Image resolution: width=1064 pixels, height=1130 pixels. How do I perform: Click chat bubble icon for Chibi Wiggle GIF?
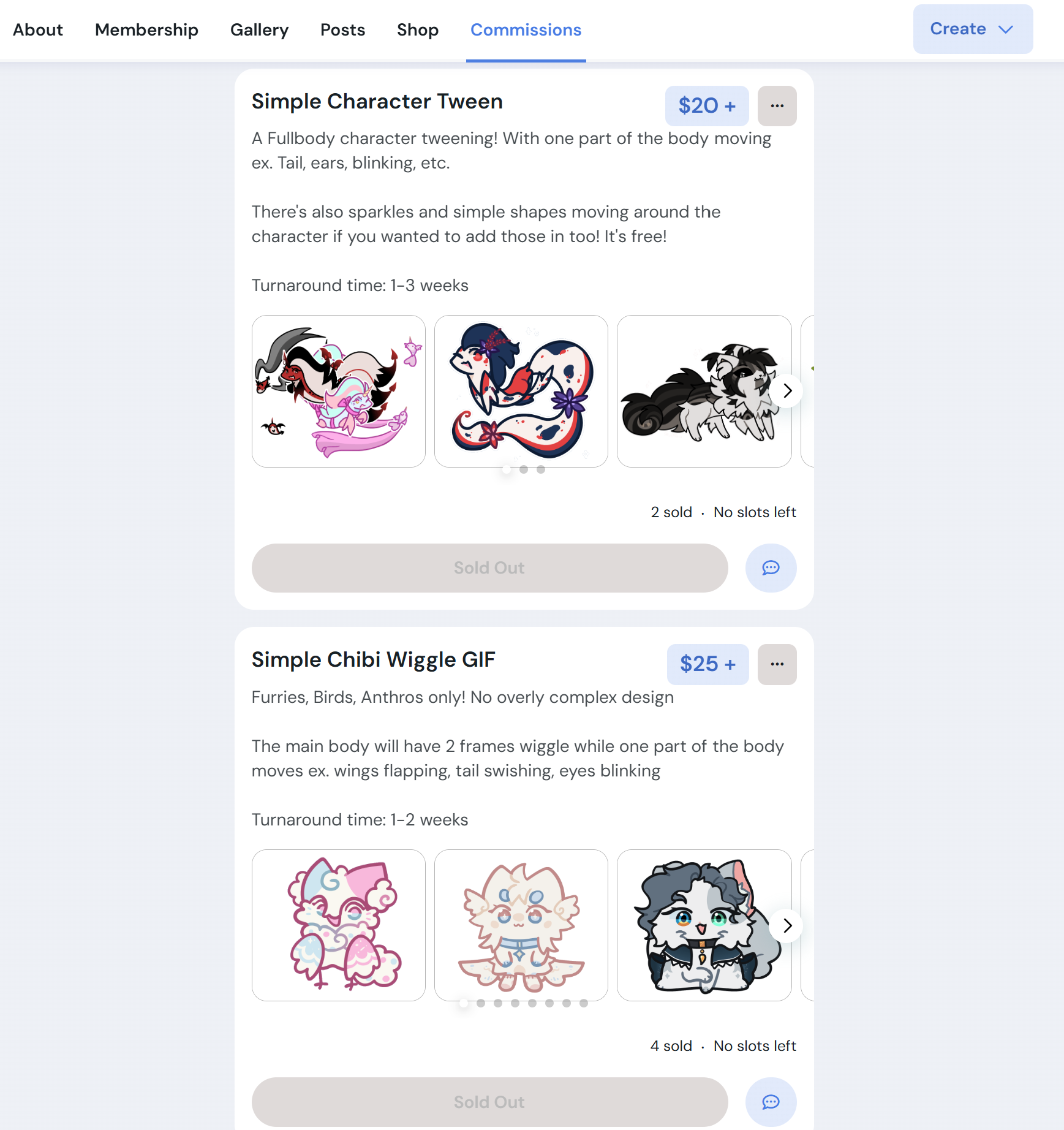771,1102
